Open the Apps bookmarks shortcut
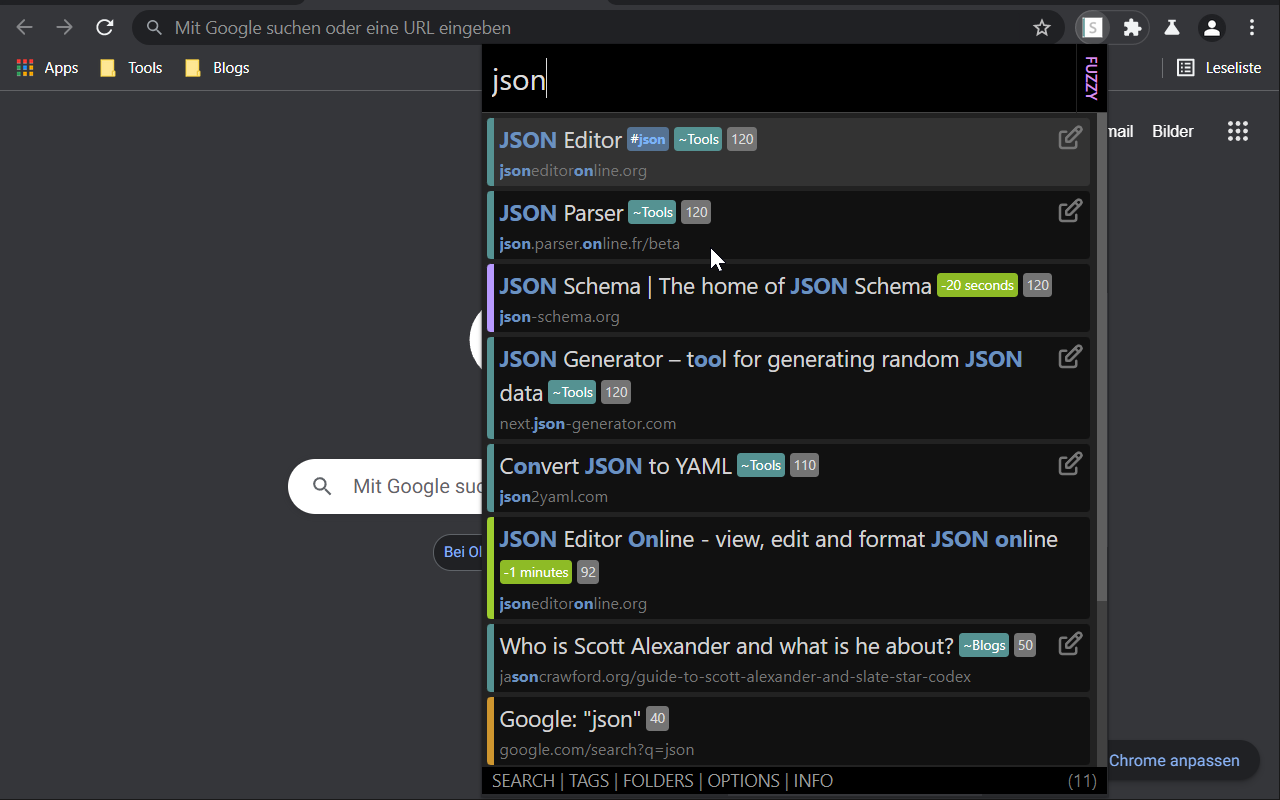The height and width of the screenshot is (800, 1280). click(47, 68)
